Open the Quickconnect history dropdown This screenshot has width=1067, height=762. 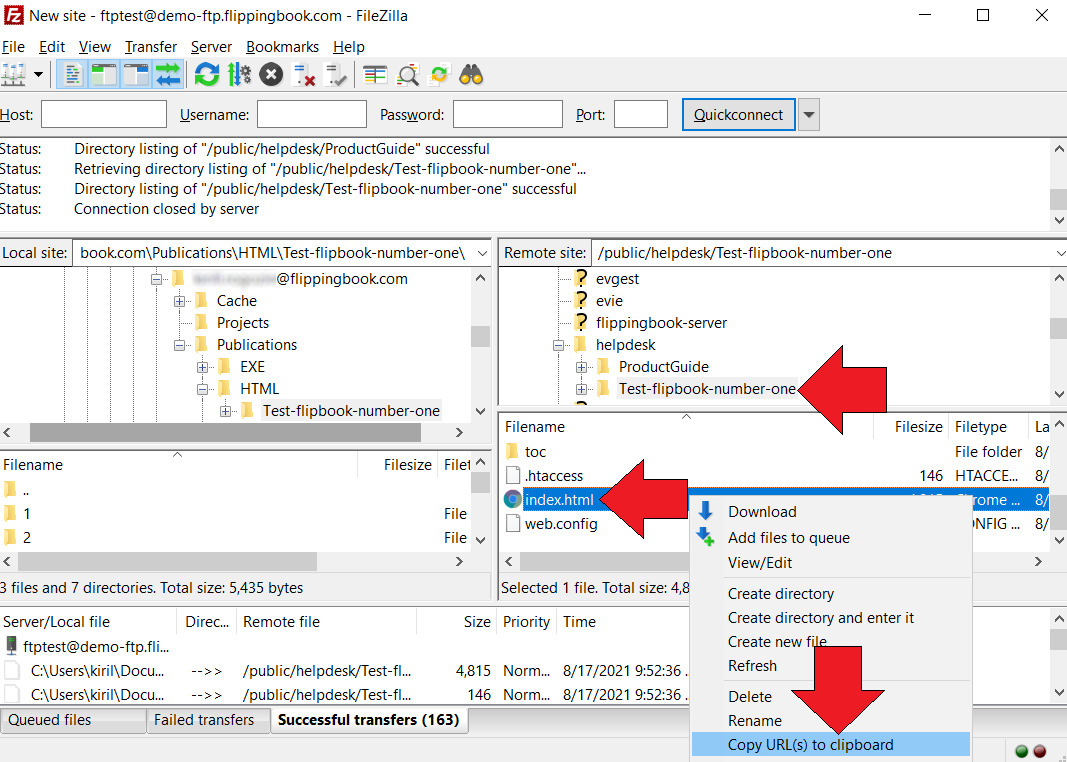click(808, 114)
